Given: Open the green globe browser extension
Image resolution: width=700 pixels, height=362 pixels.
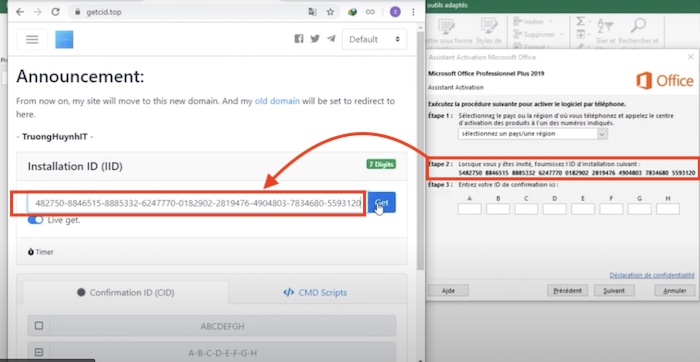Looking at the screenshot, I should [x=353, y=12].
